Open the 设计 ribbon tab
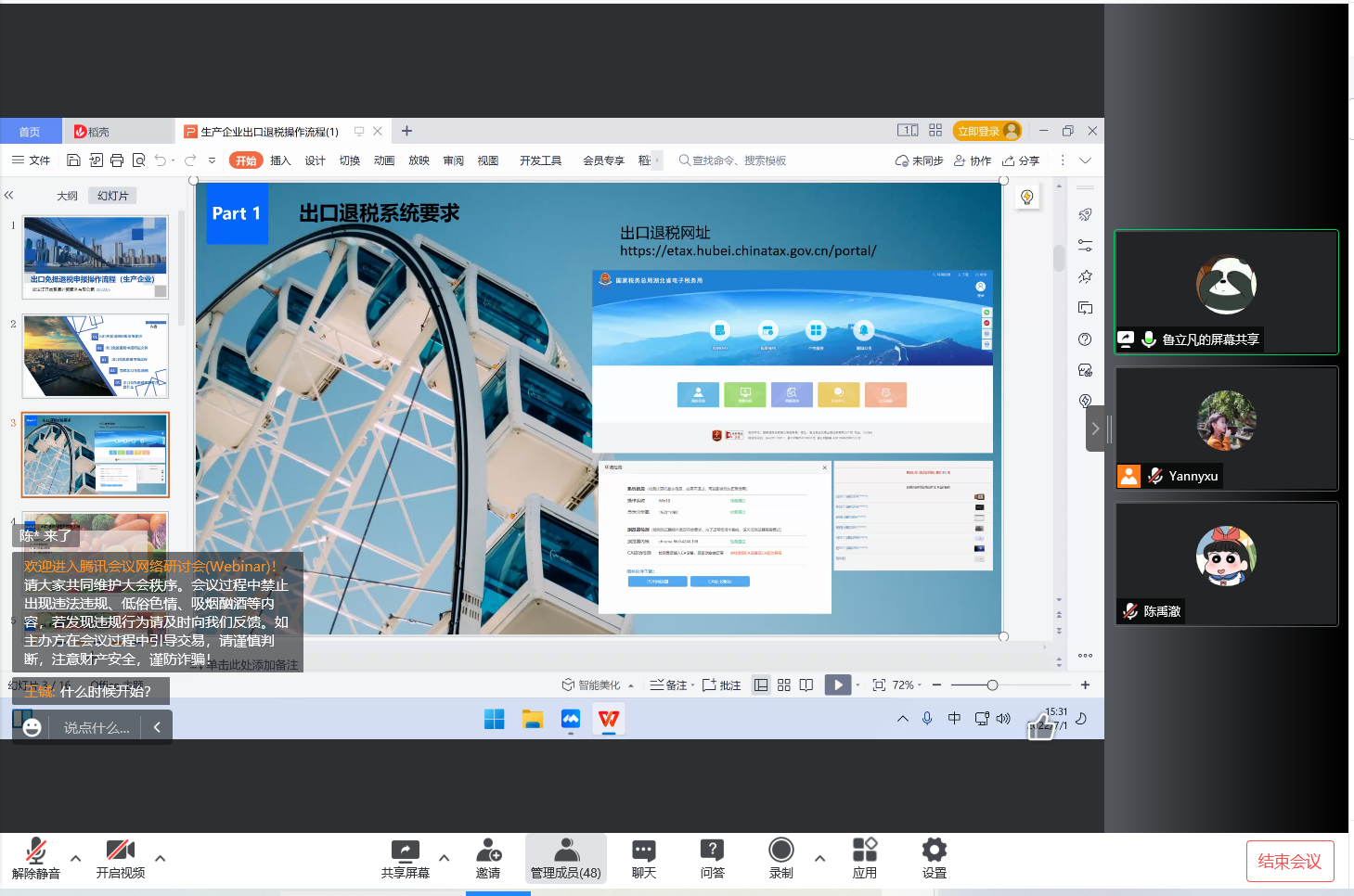 (x=315, y=160)
